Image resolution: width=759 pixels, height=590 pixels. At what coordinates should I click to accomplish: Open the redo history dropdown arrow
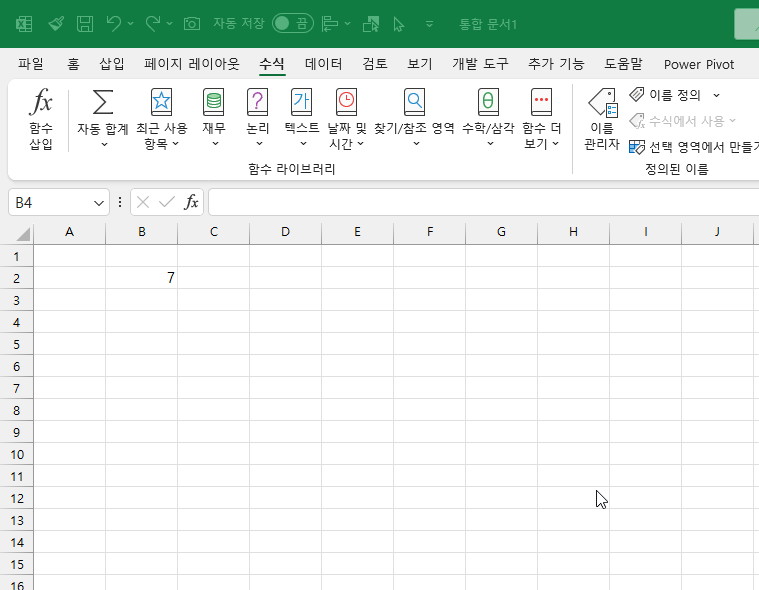click(x=169, y=23)
